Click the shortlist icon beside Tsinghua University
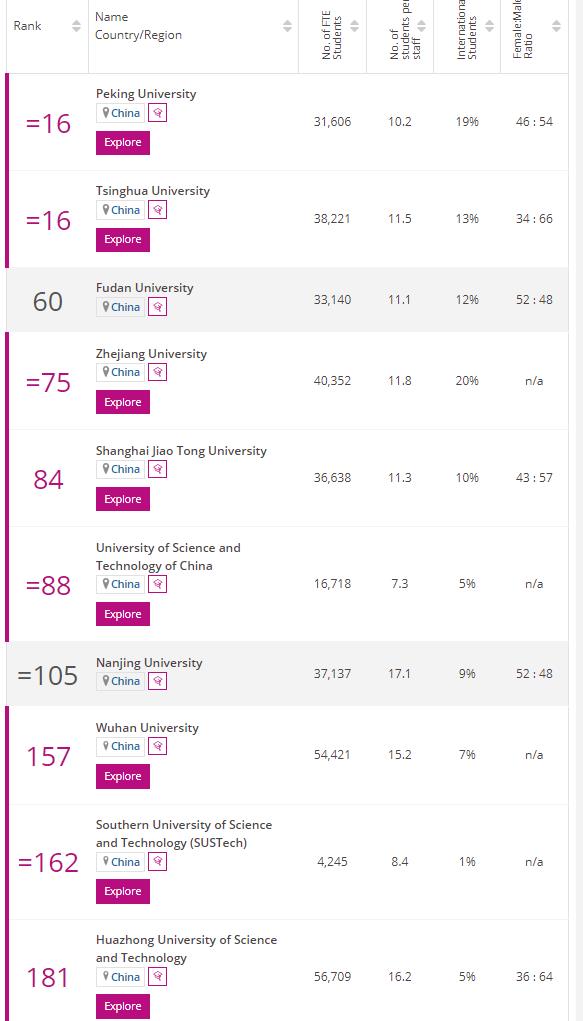This screenshot has width=583, height=1021. pos(157,210)
